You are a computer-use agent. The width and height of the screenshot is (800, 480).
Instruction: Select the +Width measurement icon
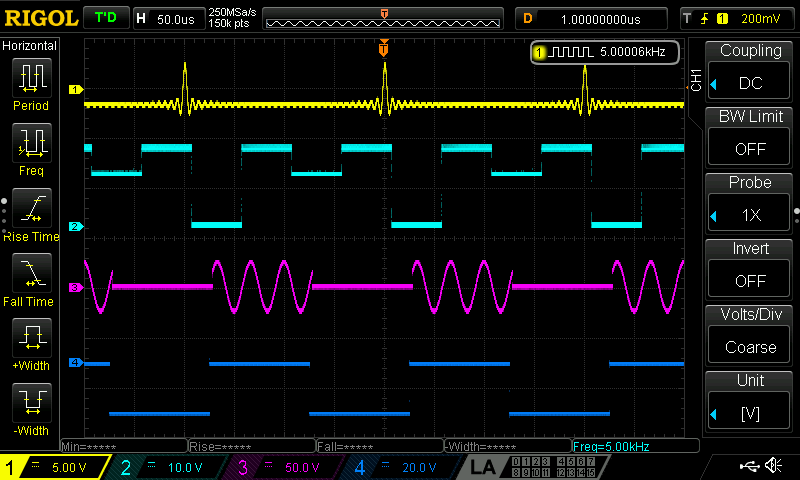pos(31,341)
